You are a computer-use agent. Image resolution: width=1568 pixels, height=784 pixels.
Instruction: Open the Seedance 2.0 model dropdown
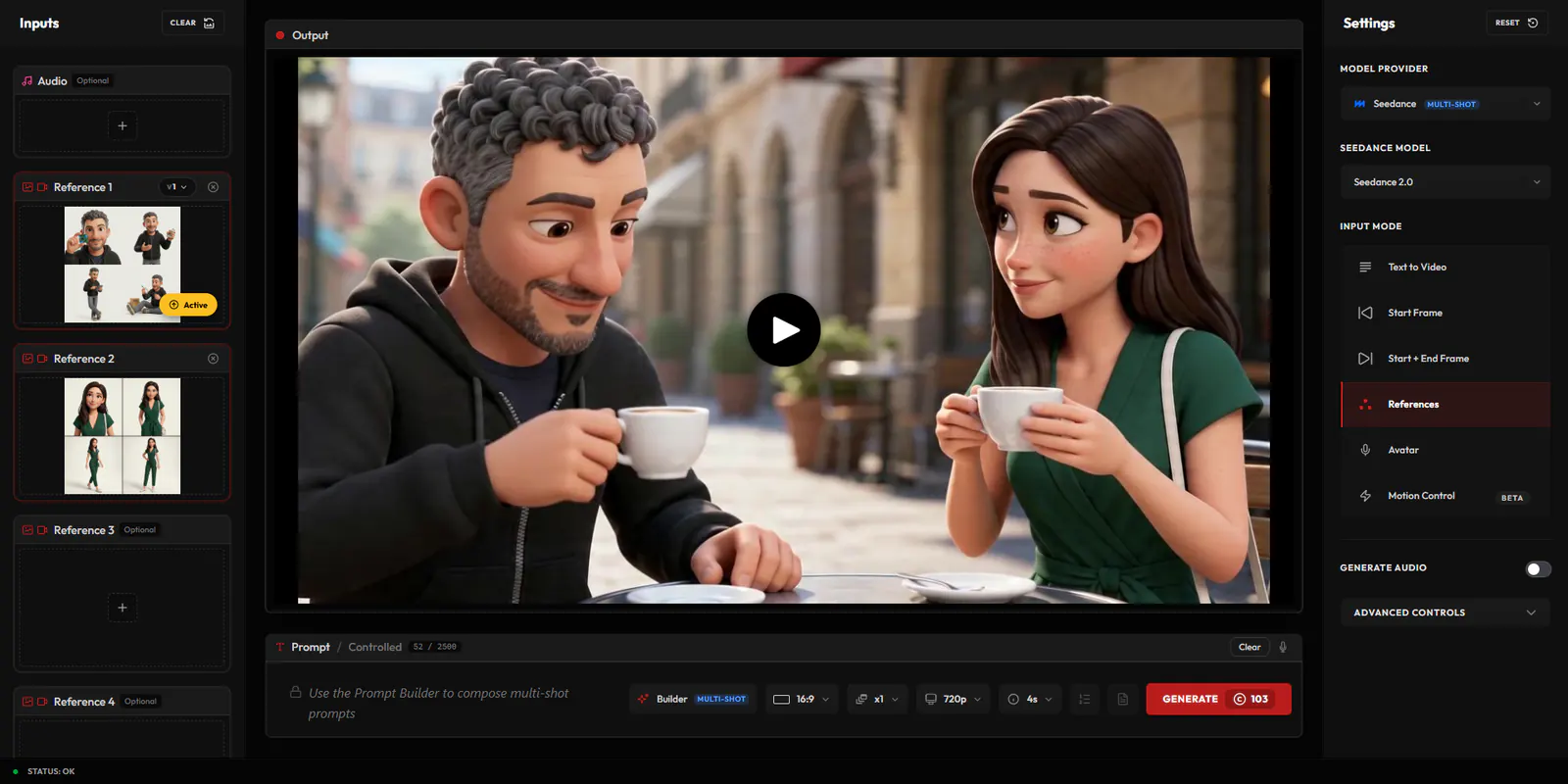pyautogui.click(x=1445, y=182)
